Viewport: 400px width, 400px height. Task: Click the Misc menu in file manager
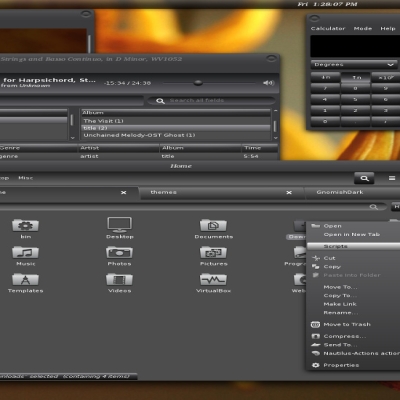click(26, 178)
